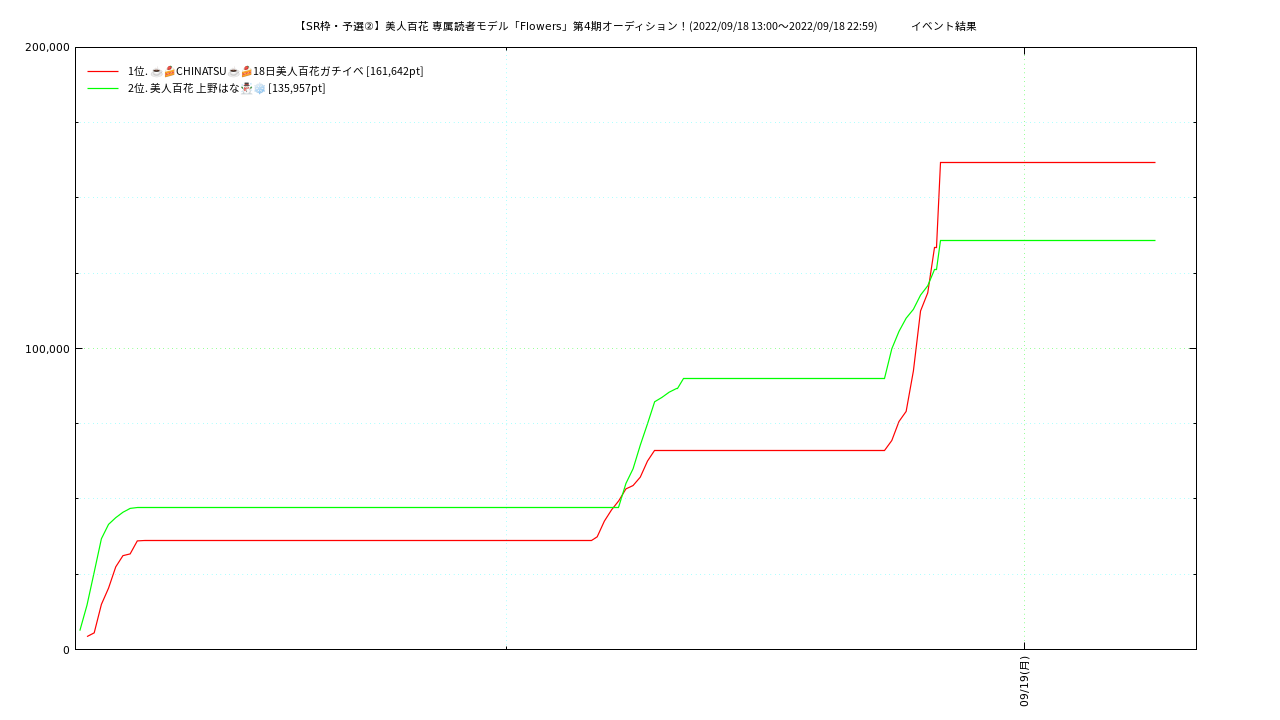Select the CHINATSU name in the 1st place legend

(201, 71)
